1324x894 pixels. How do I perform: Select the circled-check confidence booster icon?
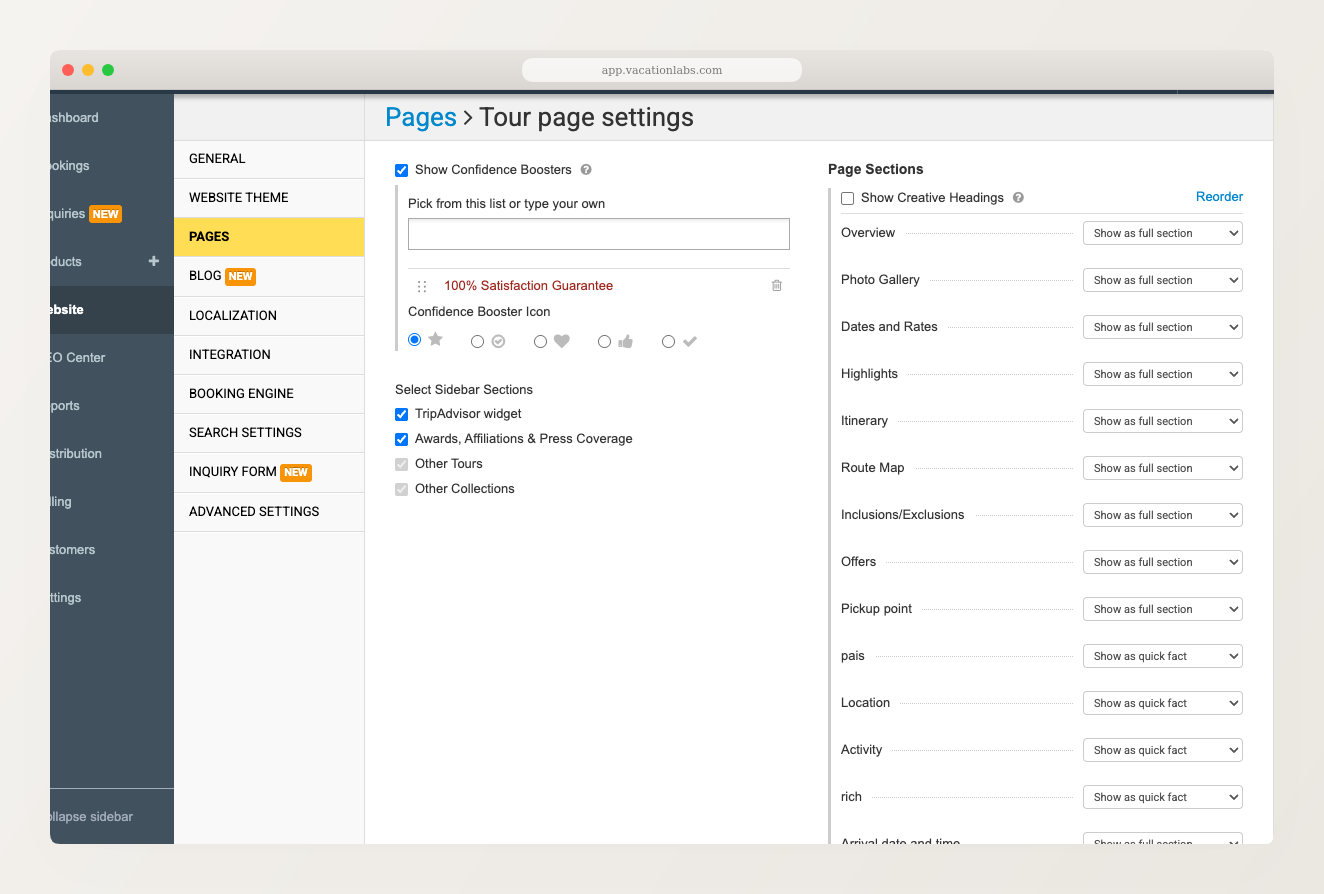click(478, 341)
